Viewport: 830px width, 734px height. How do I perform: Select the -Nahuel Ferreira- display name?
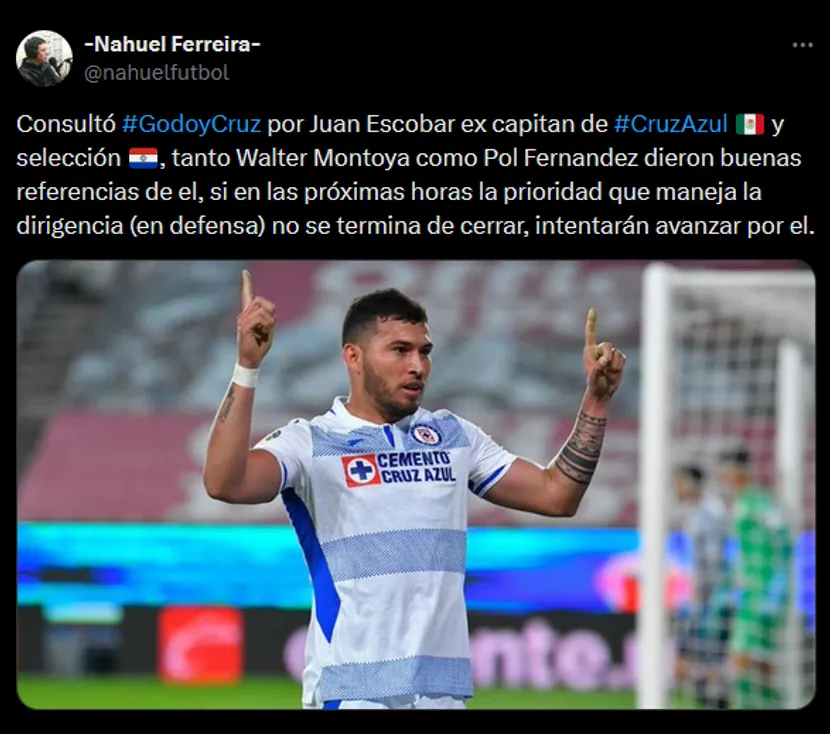[x=173, y=44]
